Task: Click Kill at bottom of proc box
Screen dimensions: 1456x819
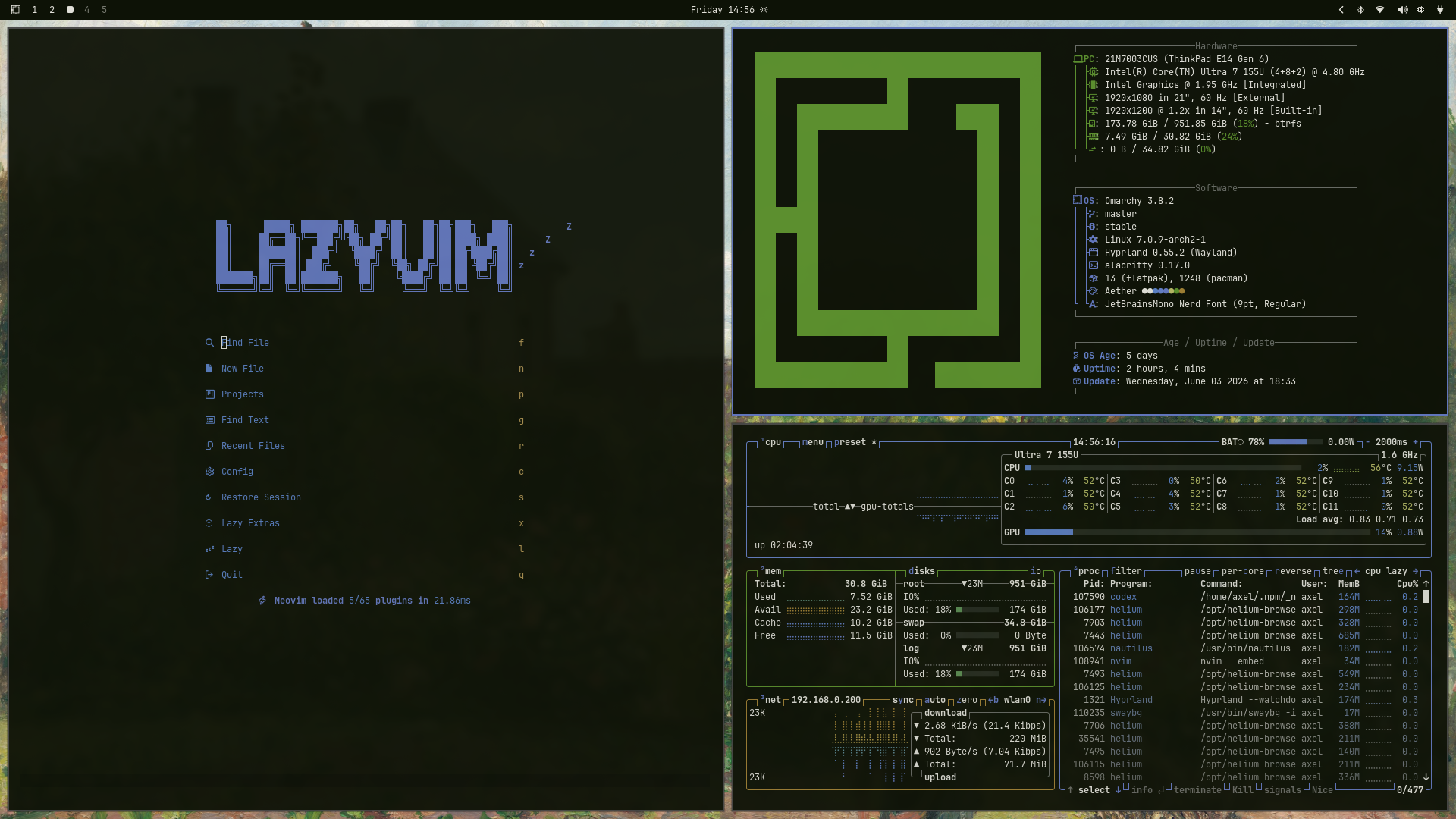Action: (x=1243, y=790)
